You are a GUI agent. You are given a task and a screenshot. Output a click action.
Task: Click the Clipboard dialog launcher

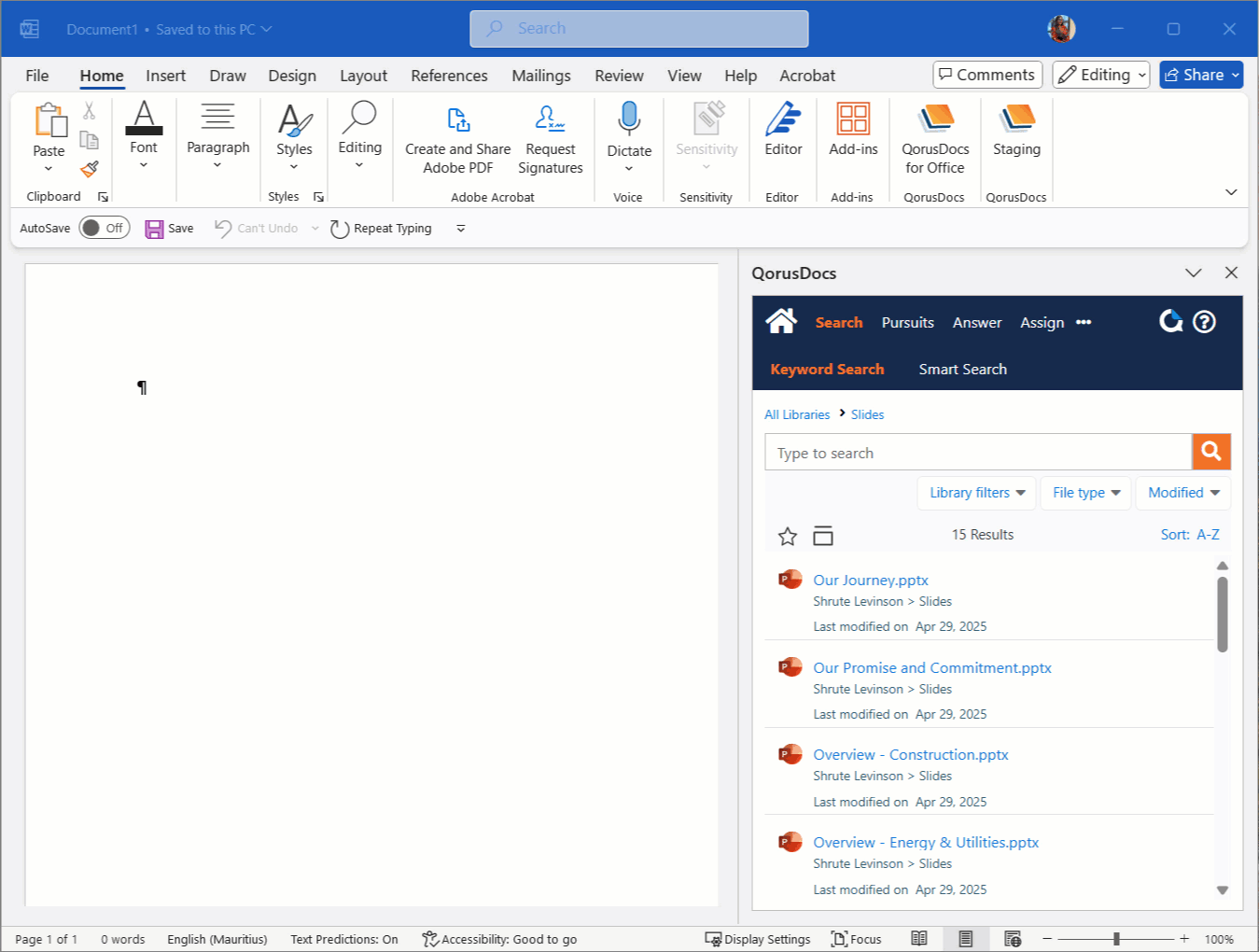pos(103,197)
